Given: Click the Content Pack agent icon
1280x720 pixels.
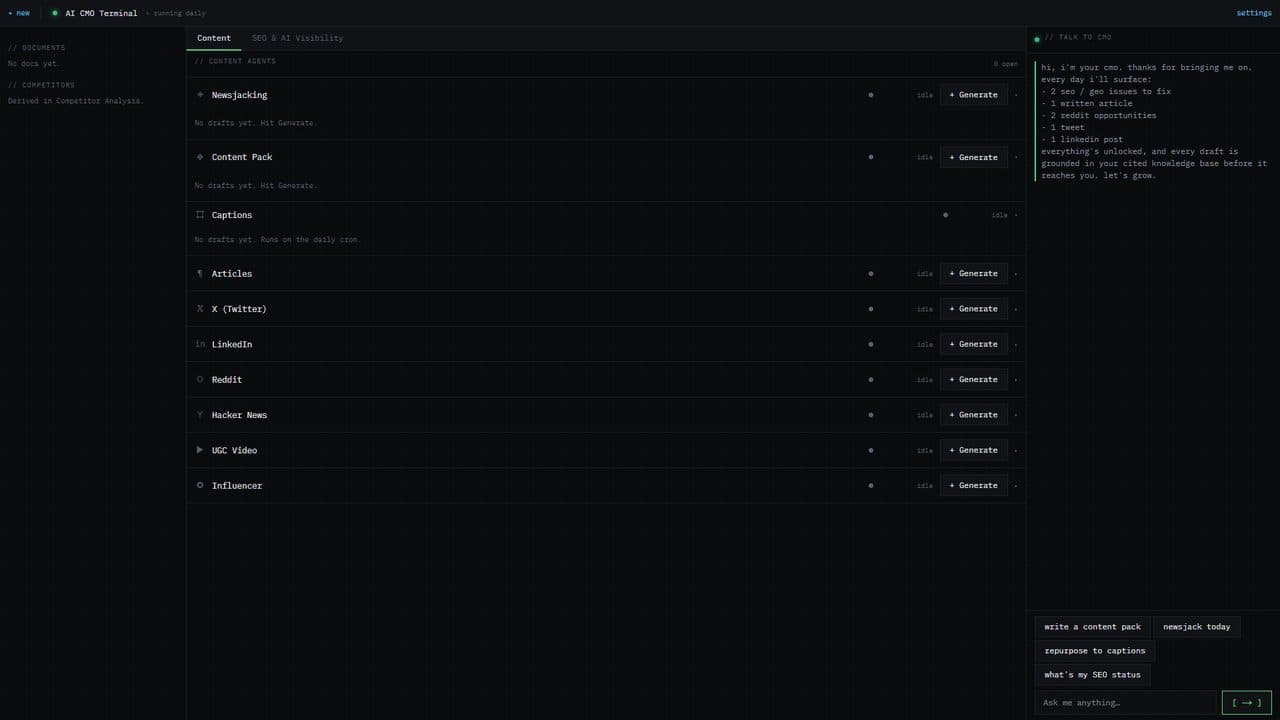Looking at the screenshot, I should (x=200, y=157).
